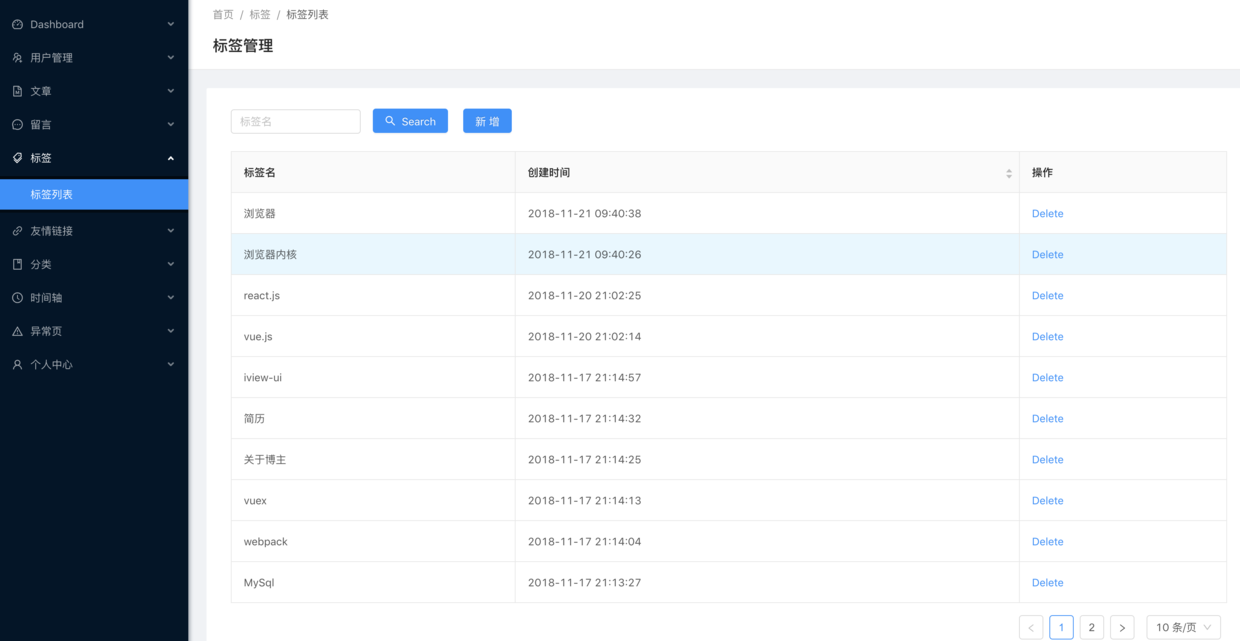This screenshot has width=1240, height=641.
Task: Click the 留言 message bubble icon
Action: 17,125
